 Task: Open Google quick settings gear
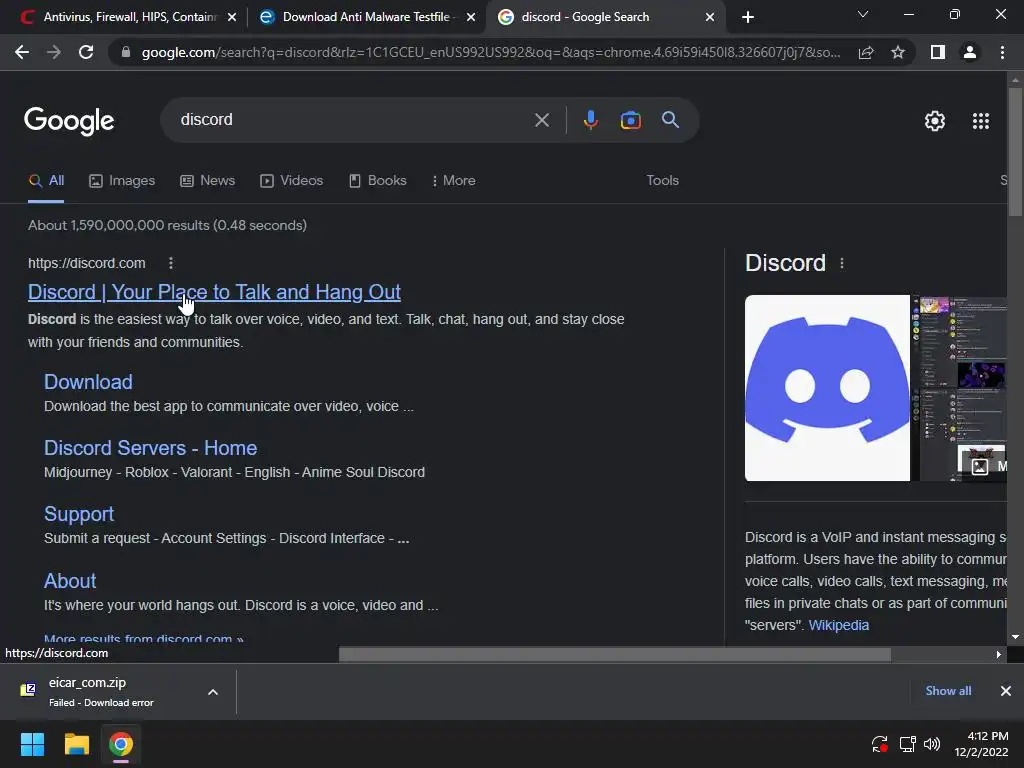[935, 121]
